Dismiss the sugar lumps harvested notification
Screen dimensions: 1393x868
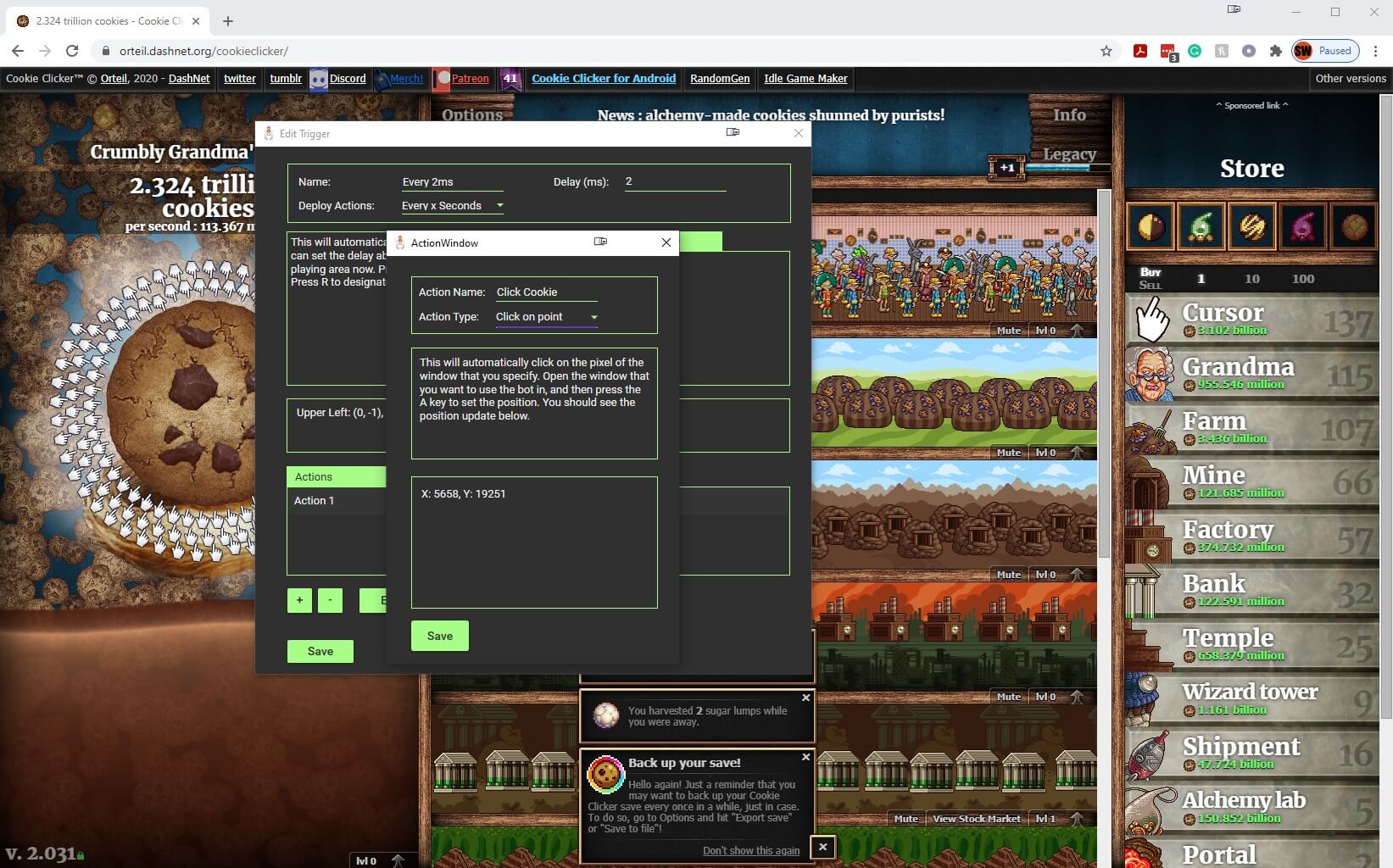(805, 698)
